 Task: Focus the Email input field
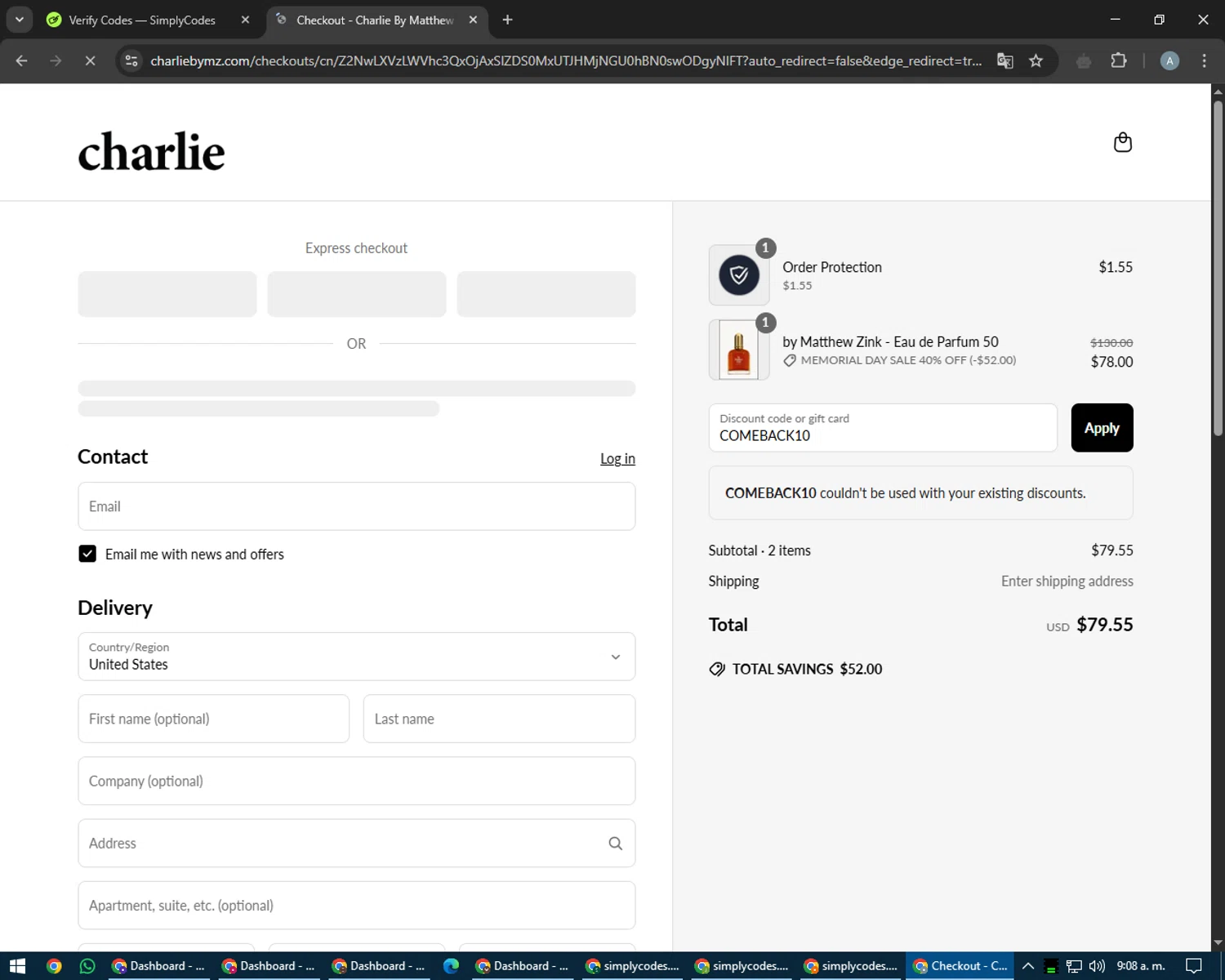(x=356, y=506)
